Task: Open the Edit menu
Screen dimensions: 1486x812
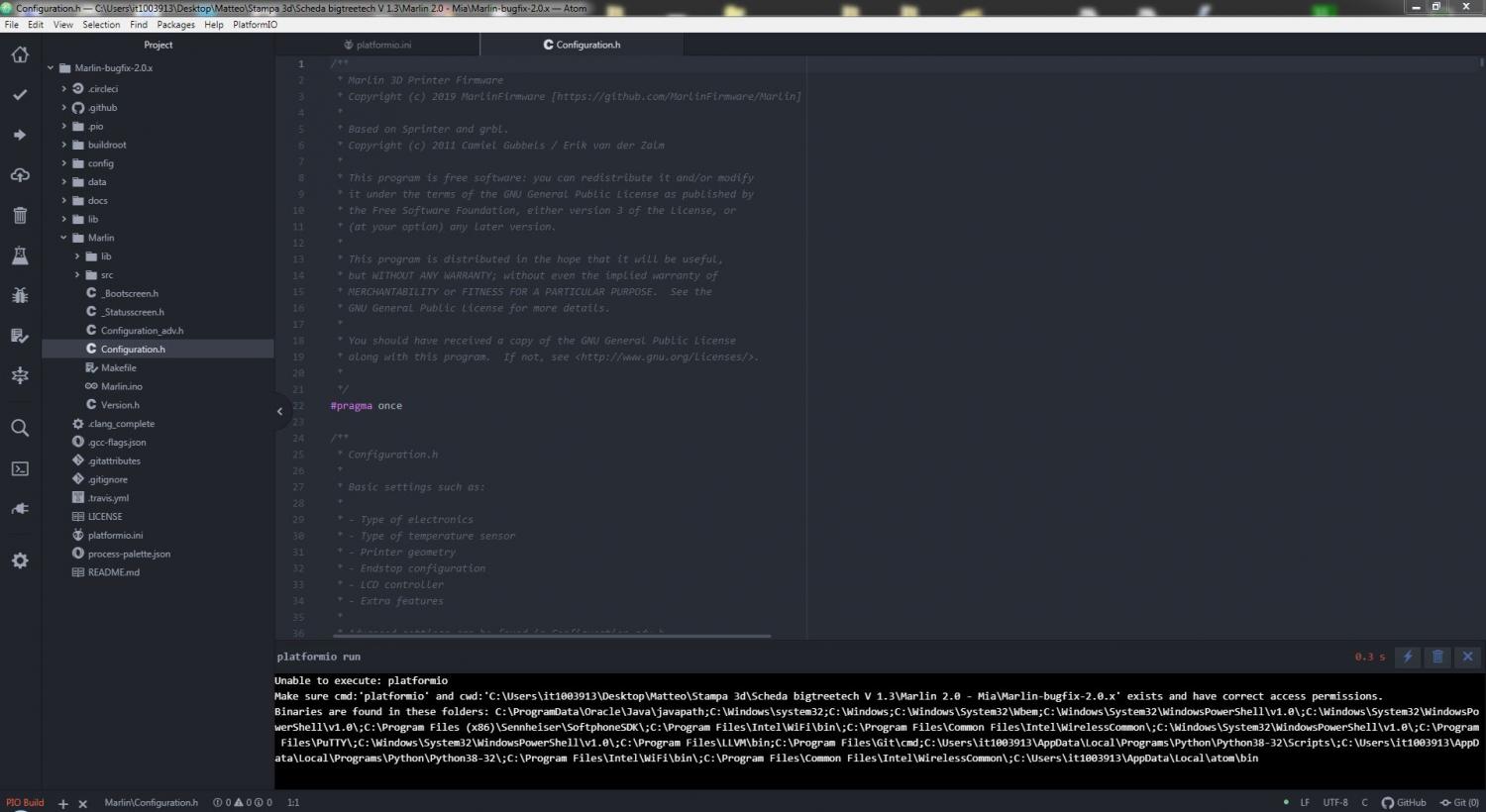Action: (36, 25)
